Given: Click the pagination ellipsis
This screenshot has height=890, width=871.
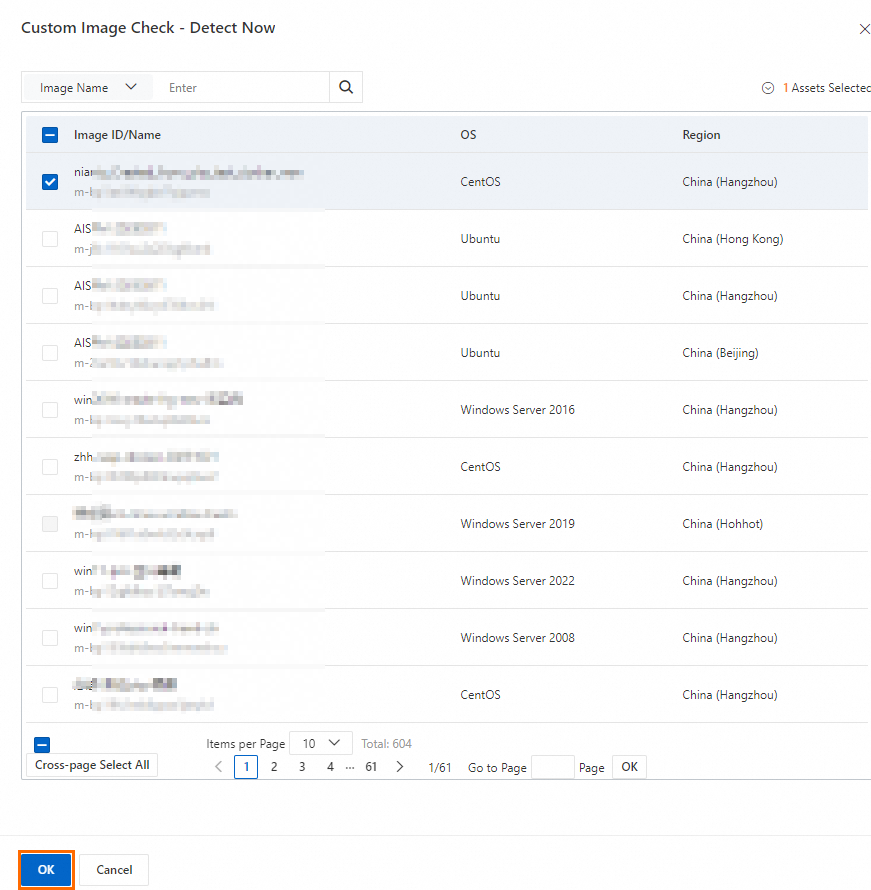Looking at the screenshot, I should click(x=350, y=767).
